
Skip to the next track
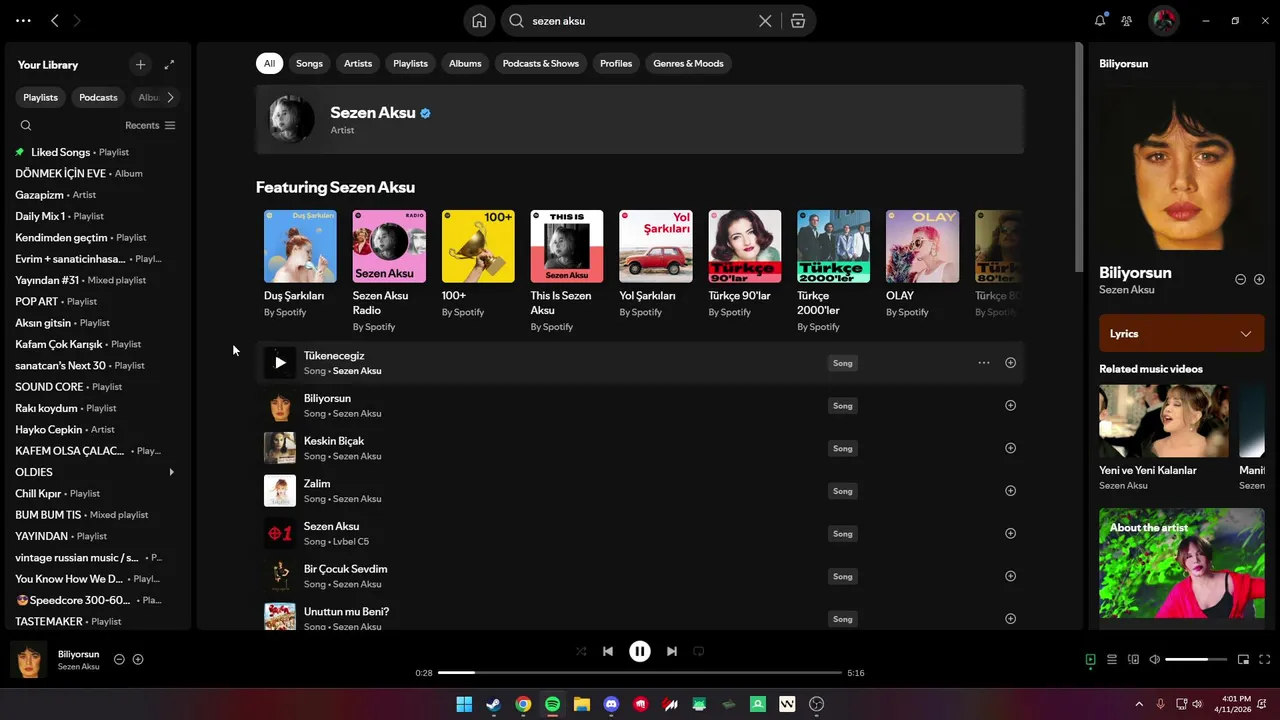pos(672,651)
